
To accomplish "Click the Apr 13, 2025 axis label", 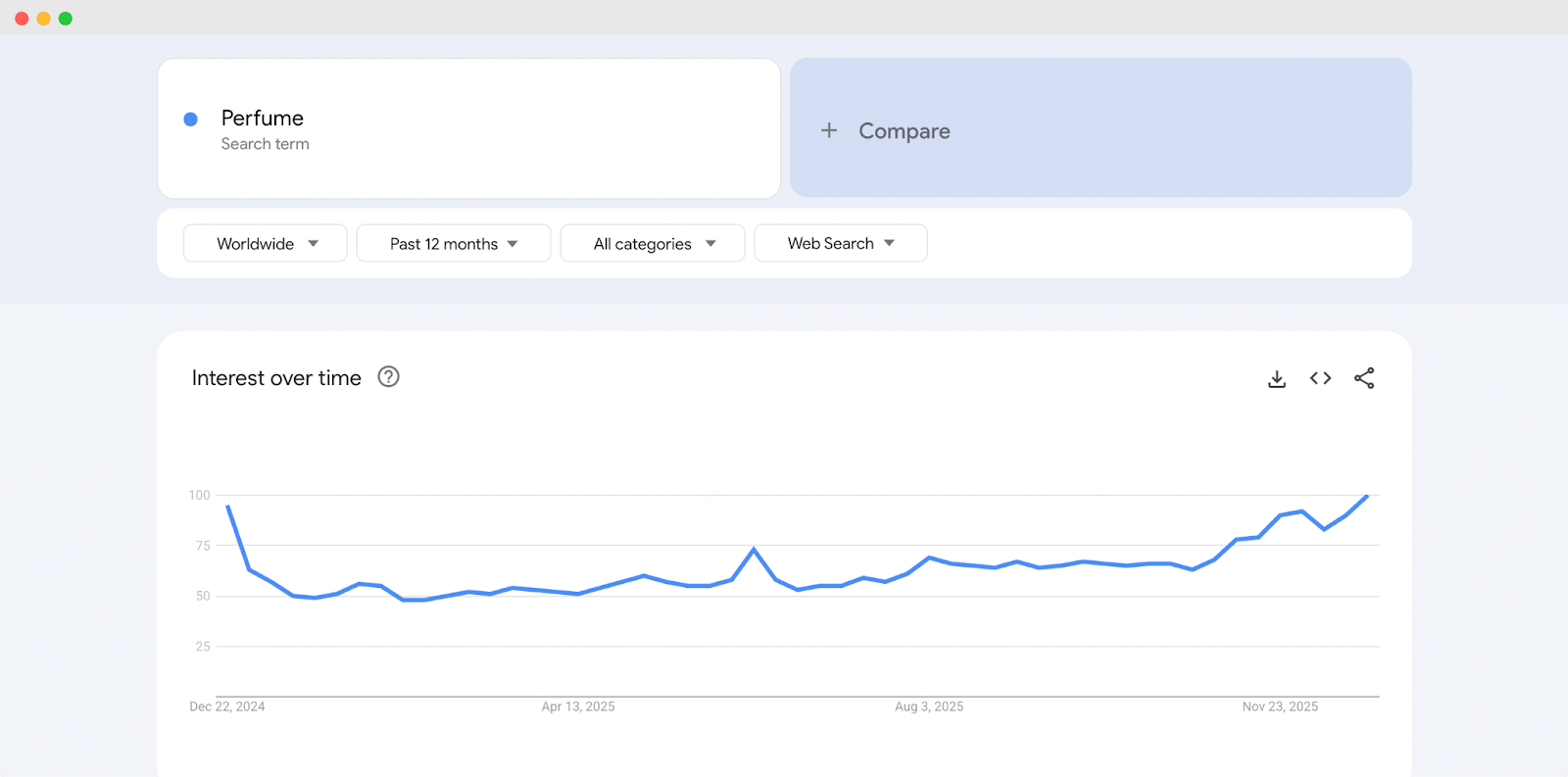I will [578, 706].
